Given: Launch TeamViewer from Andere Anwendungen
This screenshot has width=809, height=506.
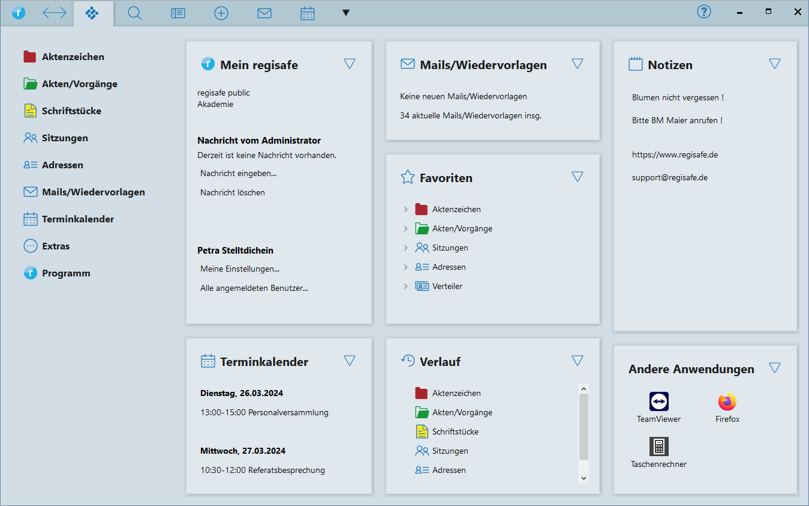Looking at the screenshot, I should coord(658,402).
